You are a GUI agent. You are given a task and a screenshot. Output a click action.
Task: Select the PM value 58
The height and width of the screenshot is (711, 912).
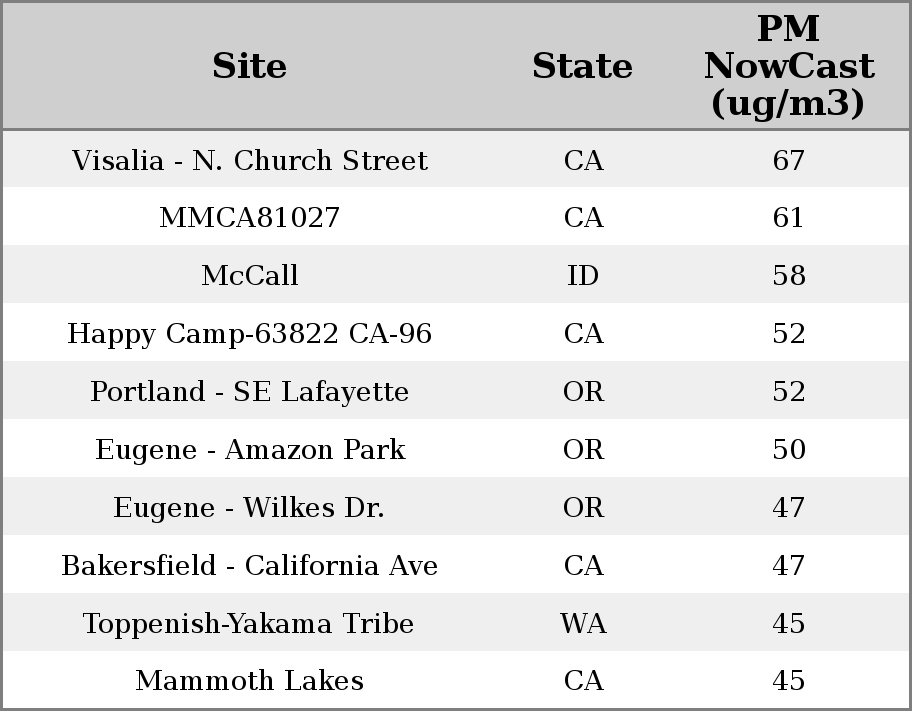(x=788, y=276)
